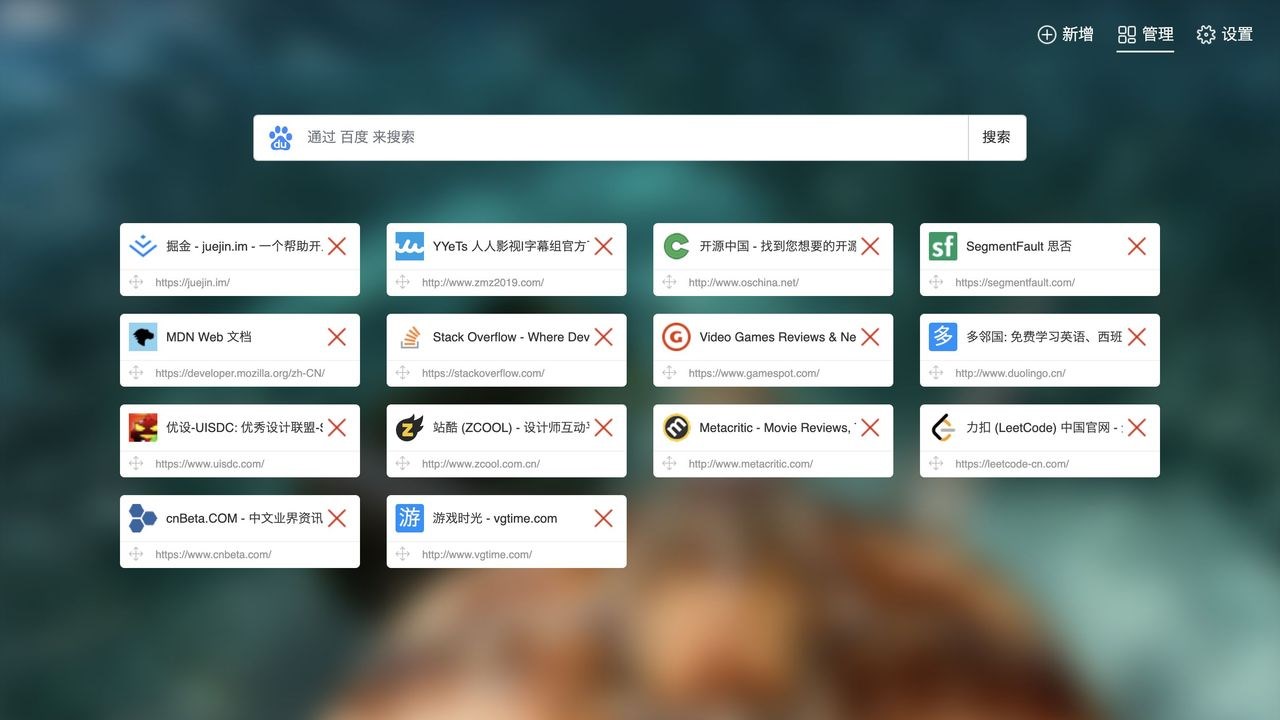Click the 掘金 juejin.im site icon
The image size is (1280, 720).
click(x=143, y=246)
